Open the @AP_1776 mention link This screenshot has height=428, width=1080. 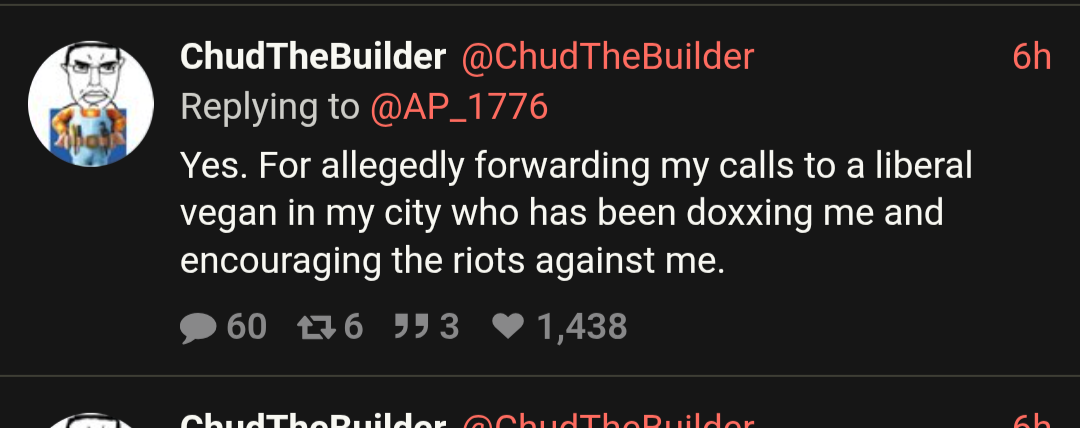(459, 106)
